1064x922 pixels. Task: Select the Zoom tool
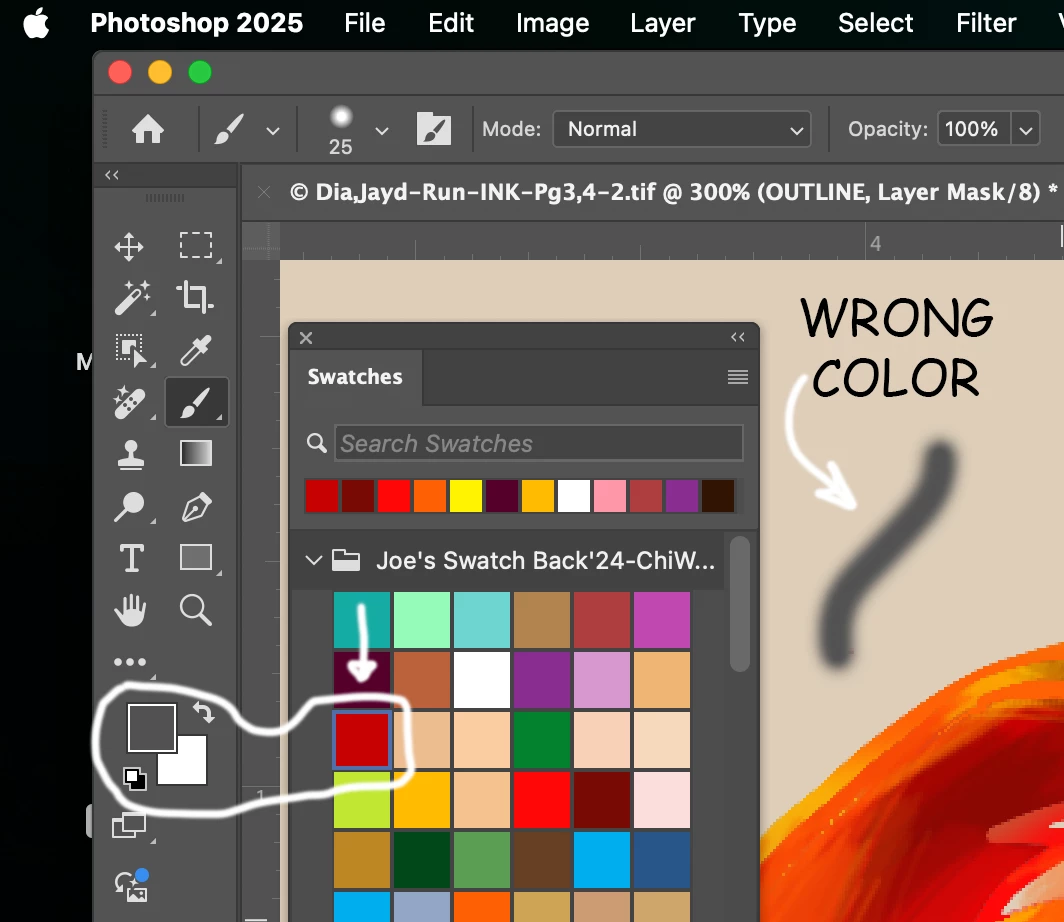[x=196, y=609]
